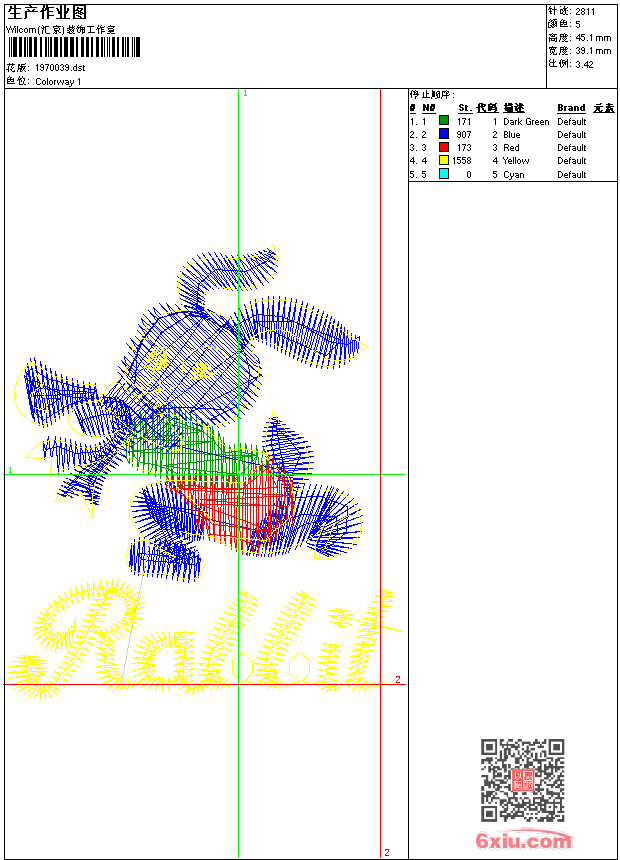Click the scale value 3.42
620x860 pixels.
click(x=584, y=65)
